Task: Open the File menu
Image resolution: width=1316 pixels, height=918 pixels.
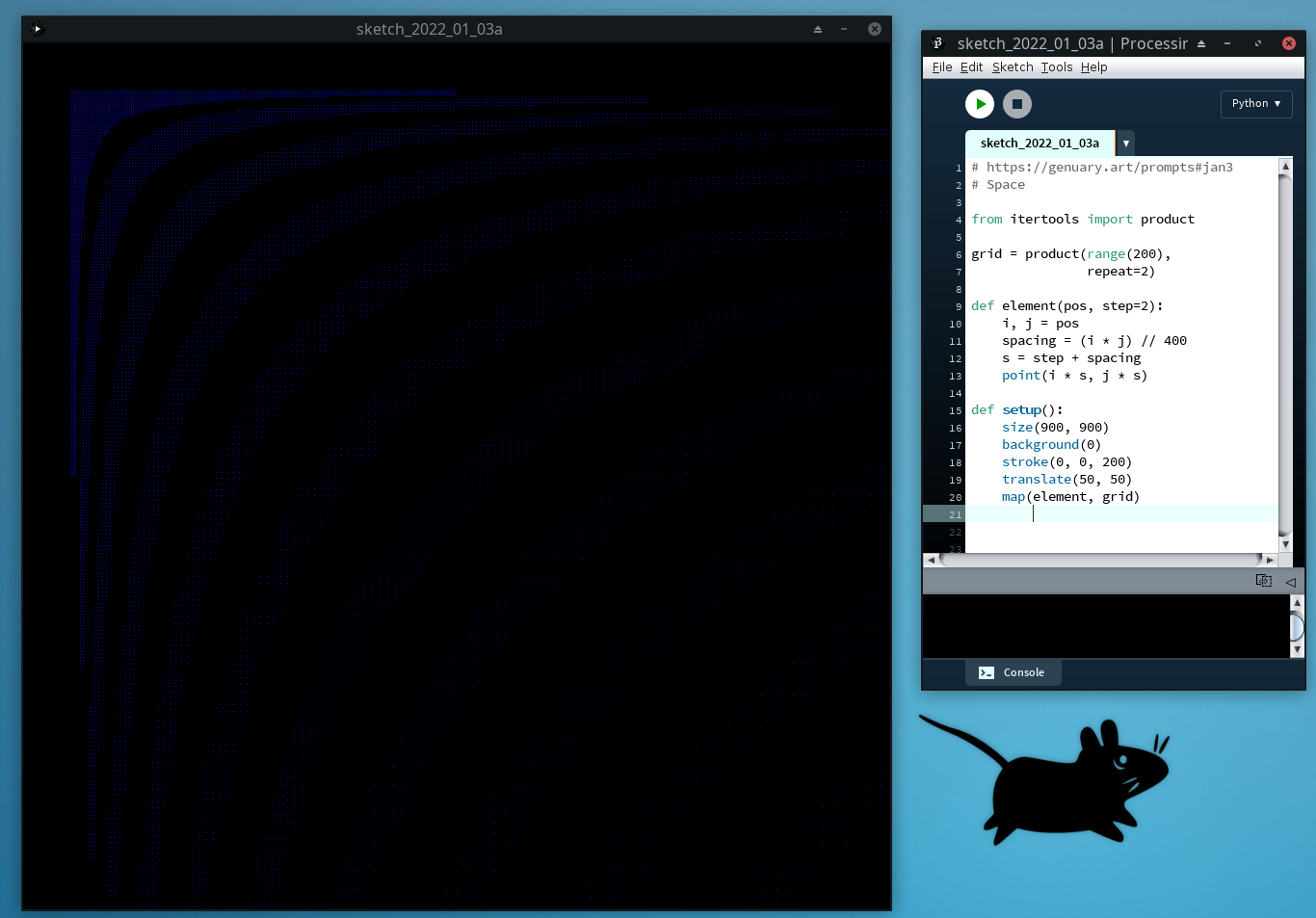Action: (x=941, y=67)
